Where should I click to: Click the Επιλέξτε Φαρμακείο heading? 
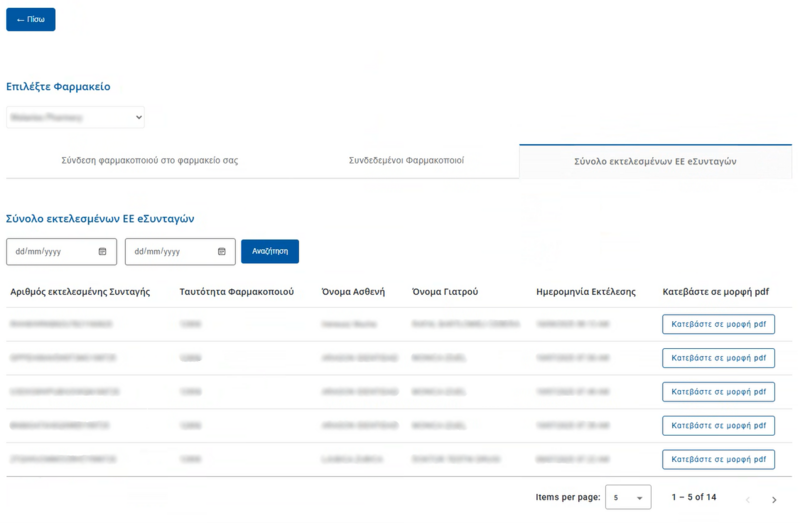58,86
